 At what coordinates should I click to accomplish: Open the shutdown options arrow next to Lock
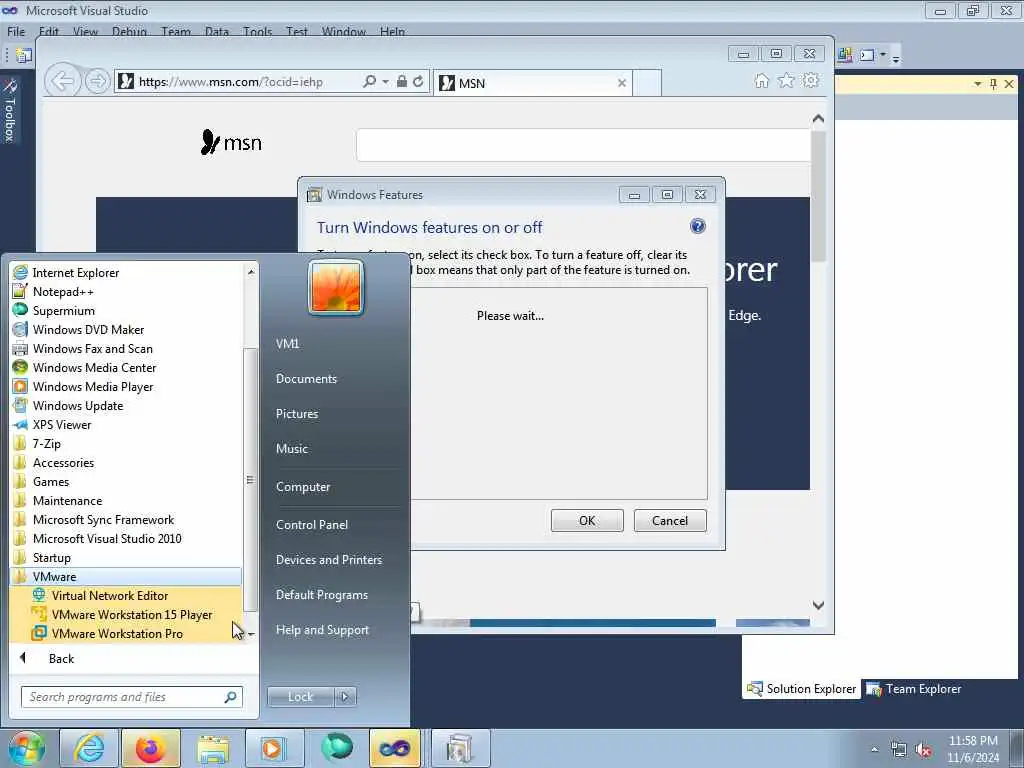[x=345, y=697]
